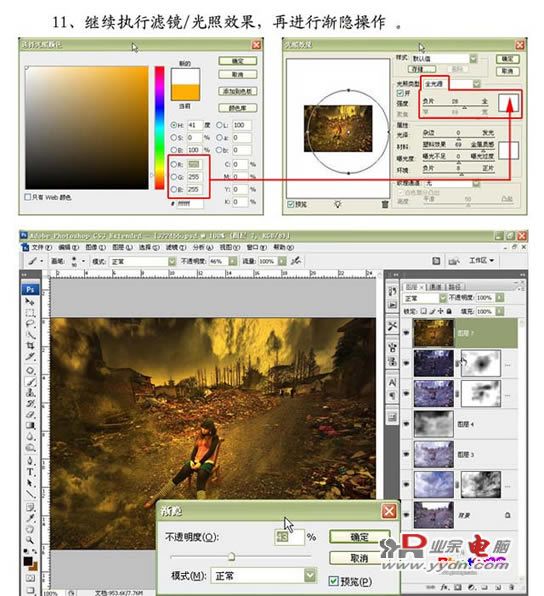Image resolution: width=544 pixels, height=596 pixels.
Task: Open the 滤镜 (T) menu
Action: [x=176, y=247]
